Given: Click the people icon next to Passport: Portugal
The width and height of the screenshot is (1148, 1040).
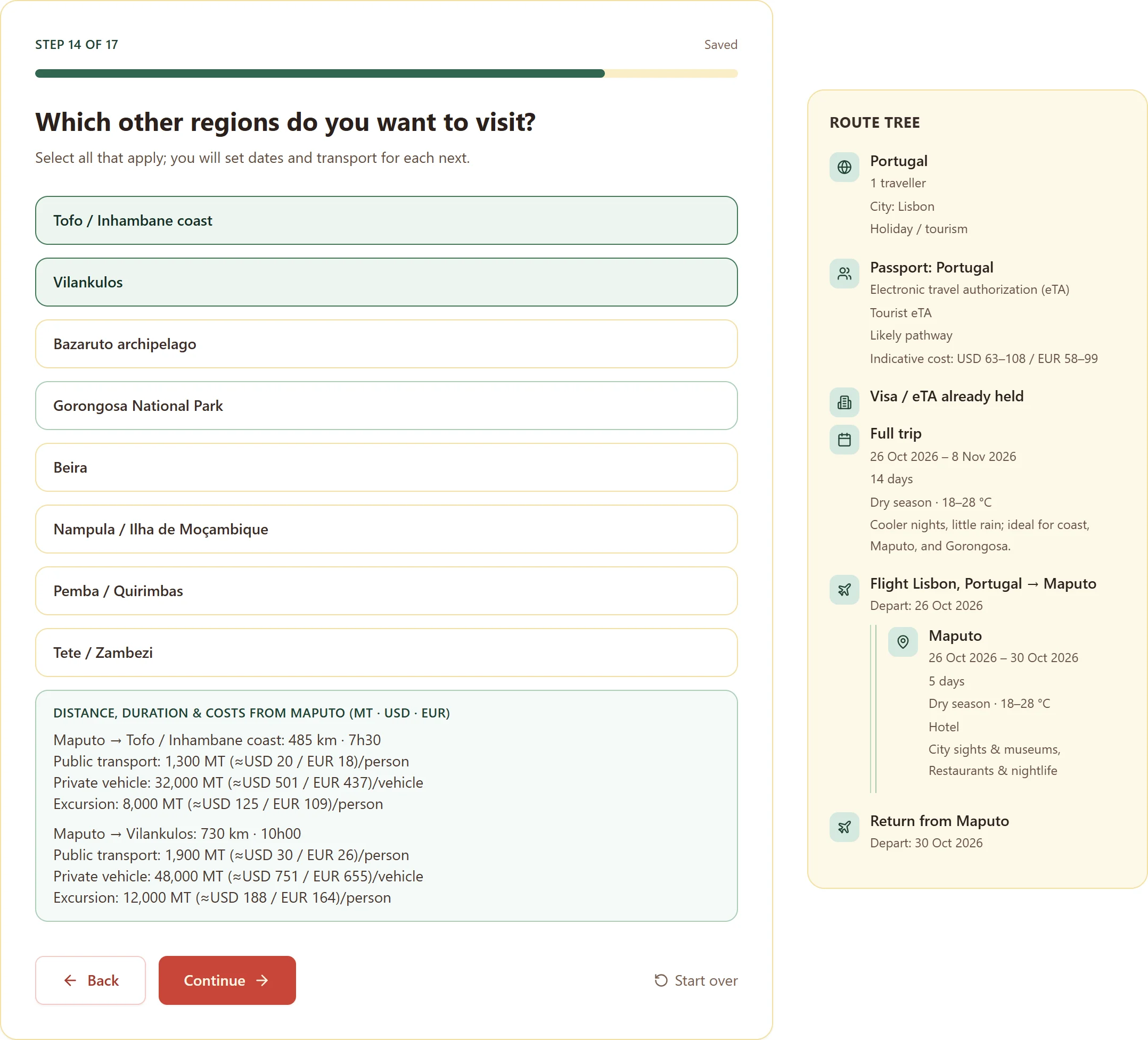Looking at the screenshot, I should 844,274.
